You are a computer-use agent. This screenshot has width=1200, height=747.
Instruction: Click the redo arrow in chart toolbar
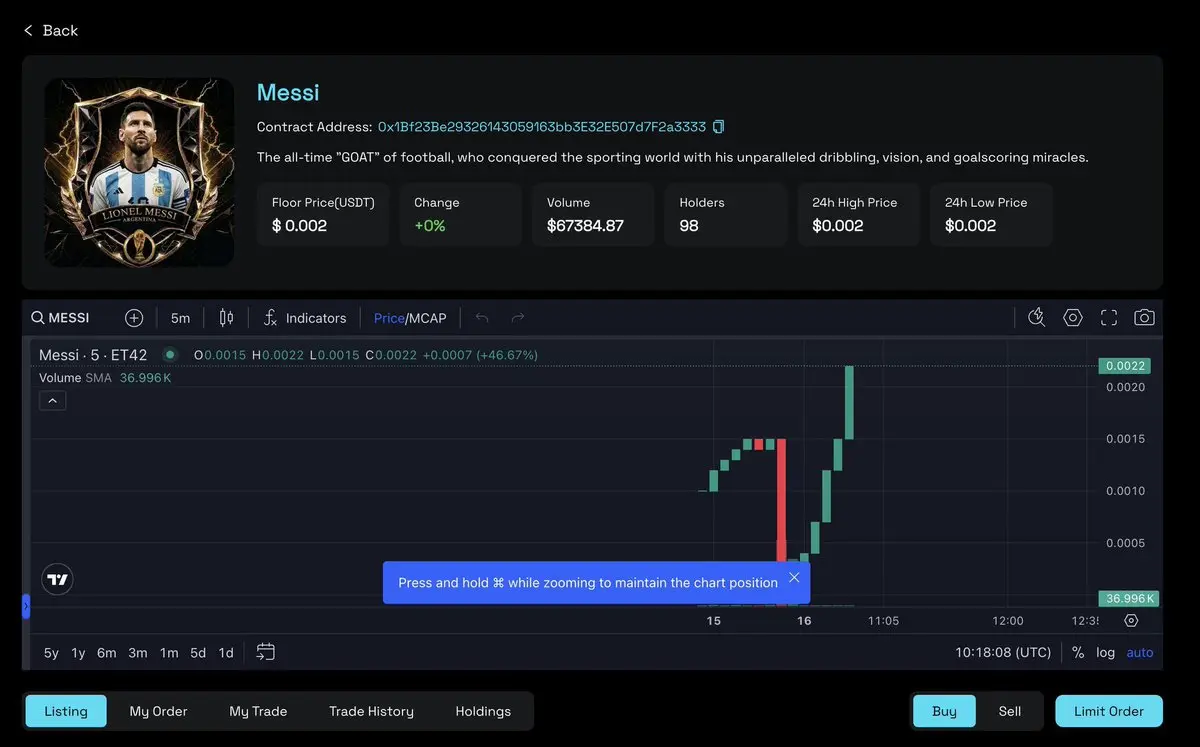tap(518, 318)
